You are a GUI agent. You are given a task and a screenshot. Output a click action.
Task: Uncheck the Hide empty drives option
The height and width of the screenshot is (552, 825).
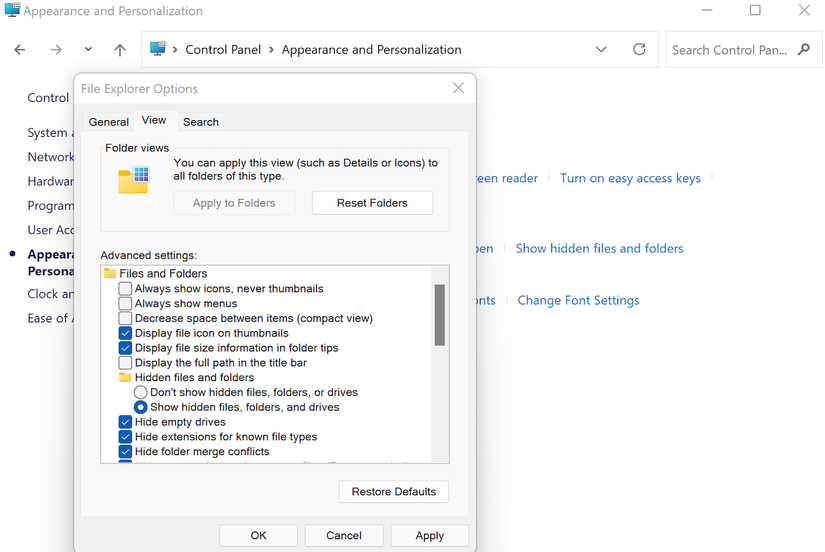125,422
